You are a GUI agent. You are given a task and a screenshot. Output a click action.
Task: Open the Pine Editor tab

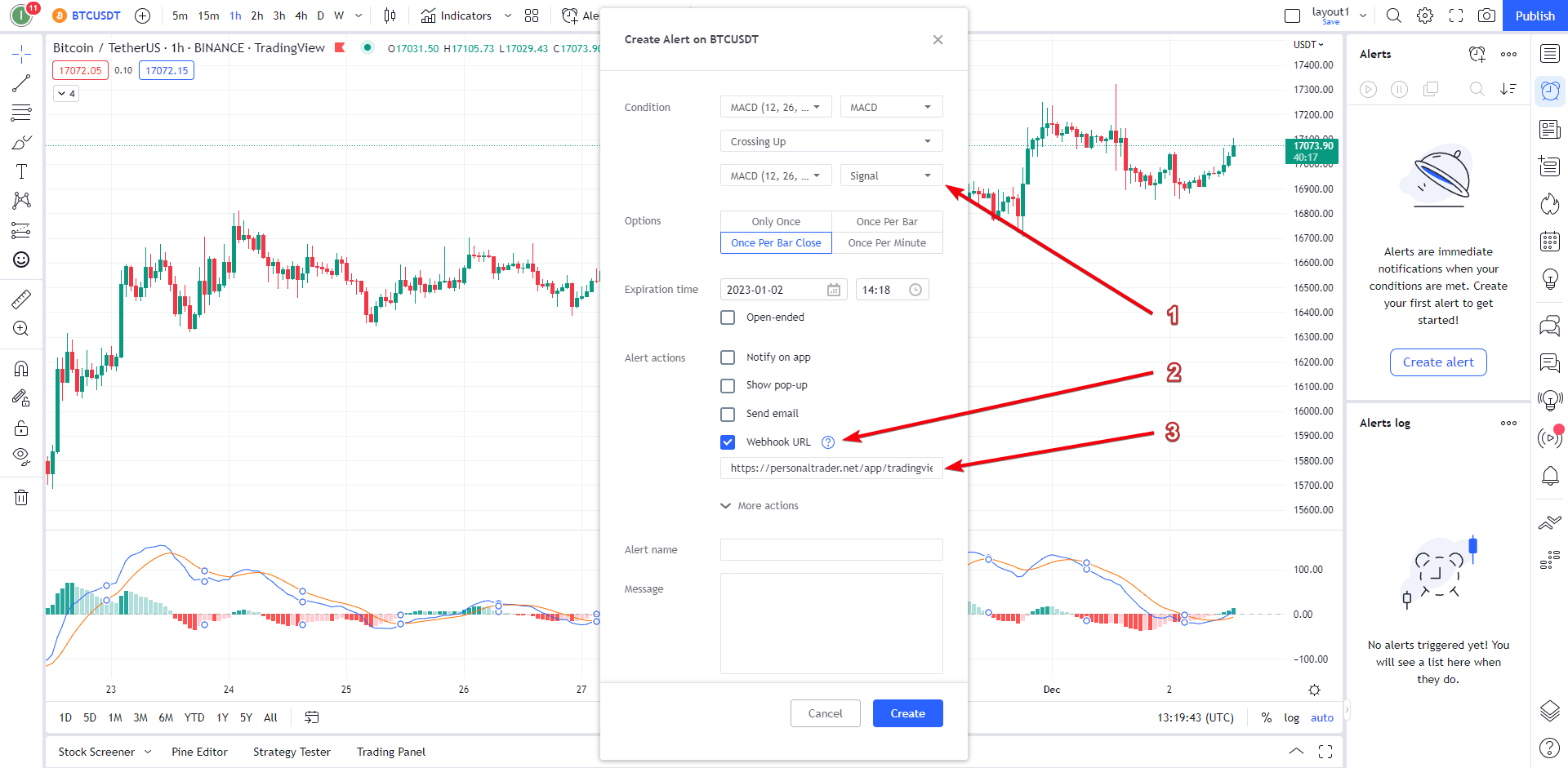coord(199,752)
